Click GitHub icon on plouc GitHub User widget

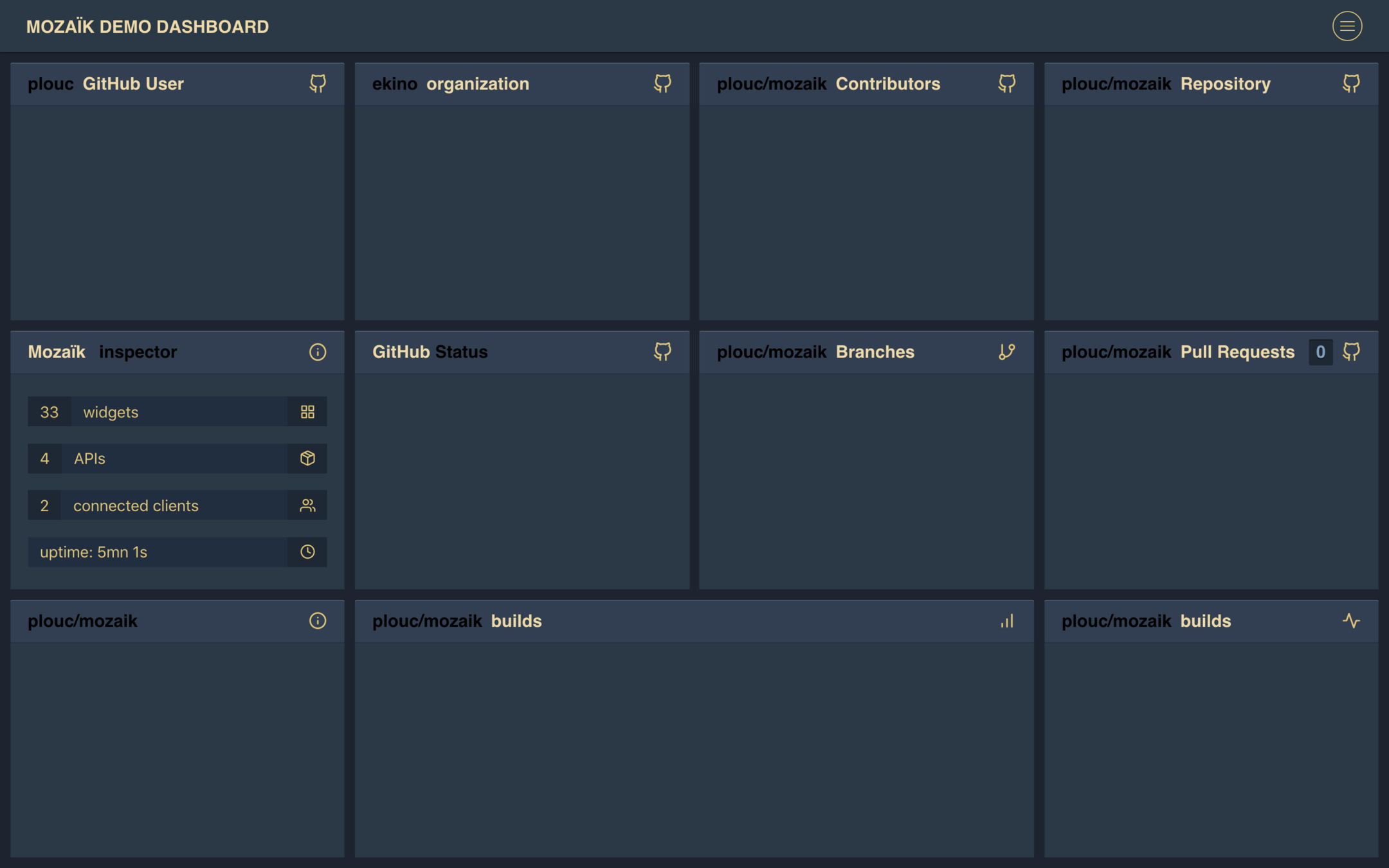tap(318, 84)
